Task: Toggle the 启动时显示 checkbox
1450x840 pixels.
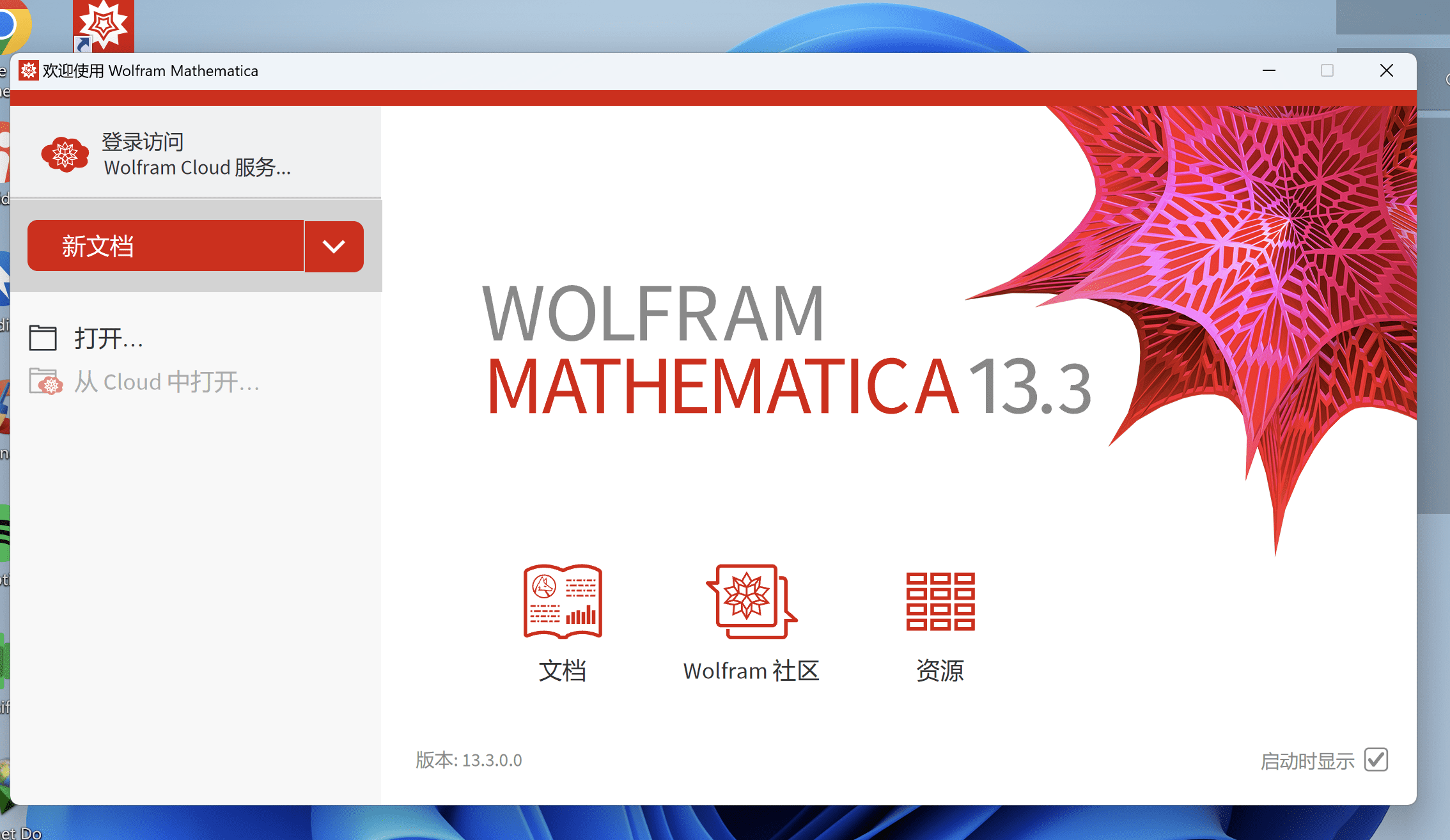Action: click(1375, 760)
